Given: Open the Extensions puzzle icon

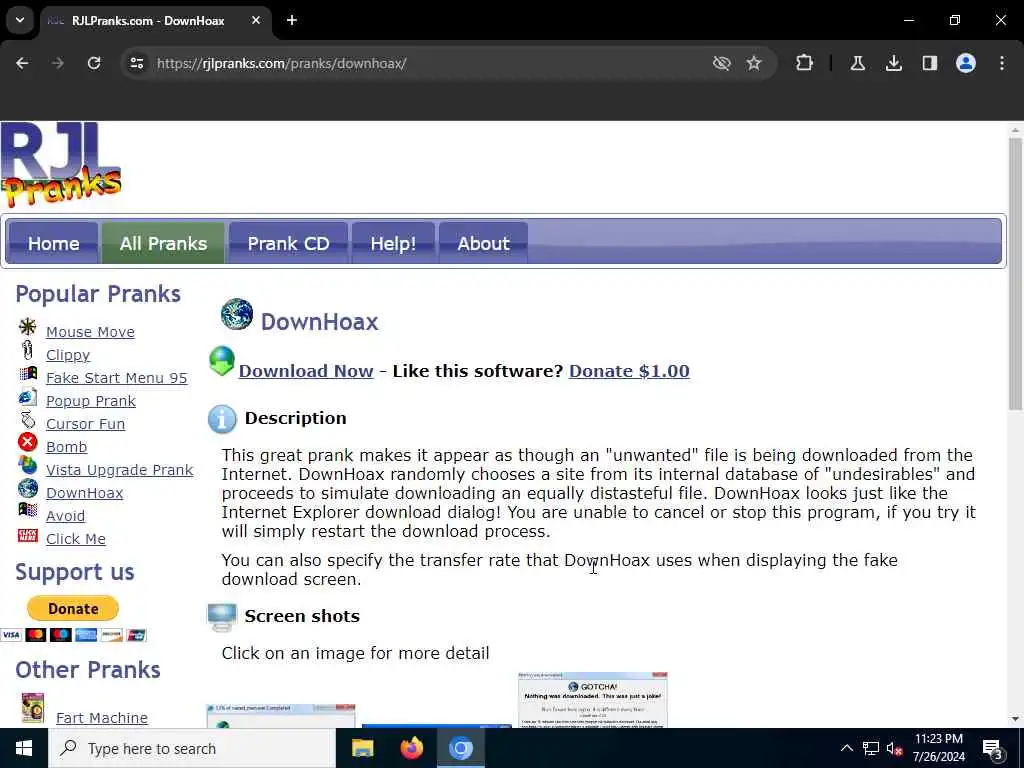Looking at the screenshot, I should pos(805,63).
